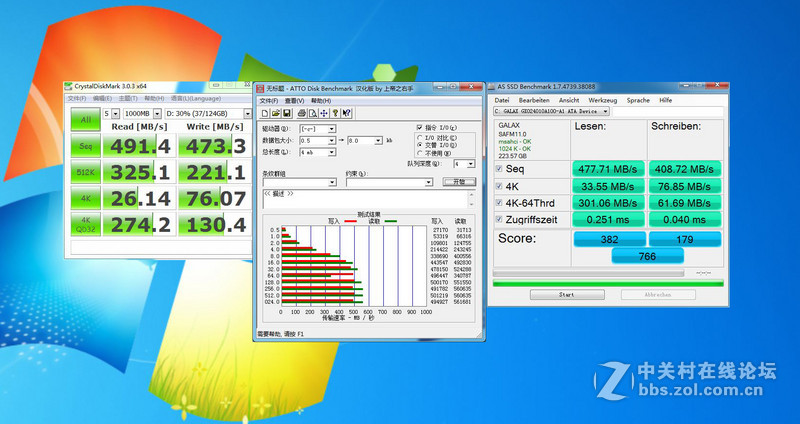Click the green All button in CrystalDiskMark
Viewport: 800px width, 424px height.
(x=85, y=120)
